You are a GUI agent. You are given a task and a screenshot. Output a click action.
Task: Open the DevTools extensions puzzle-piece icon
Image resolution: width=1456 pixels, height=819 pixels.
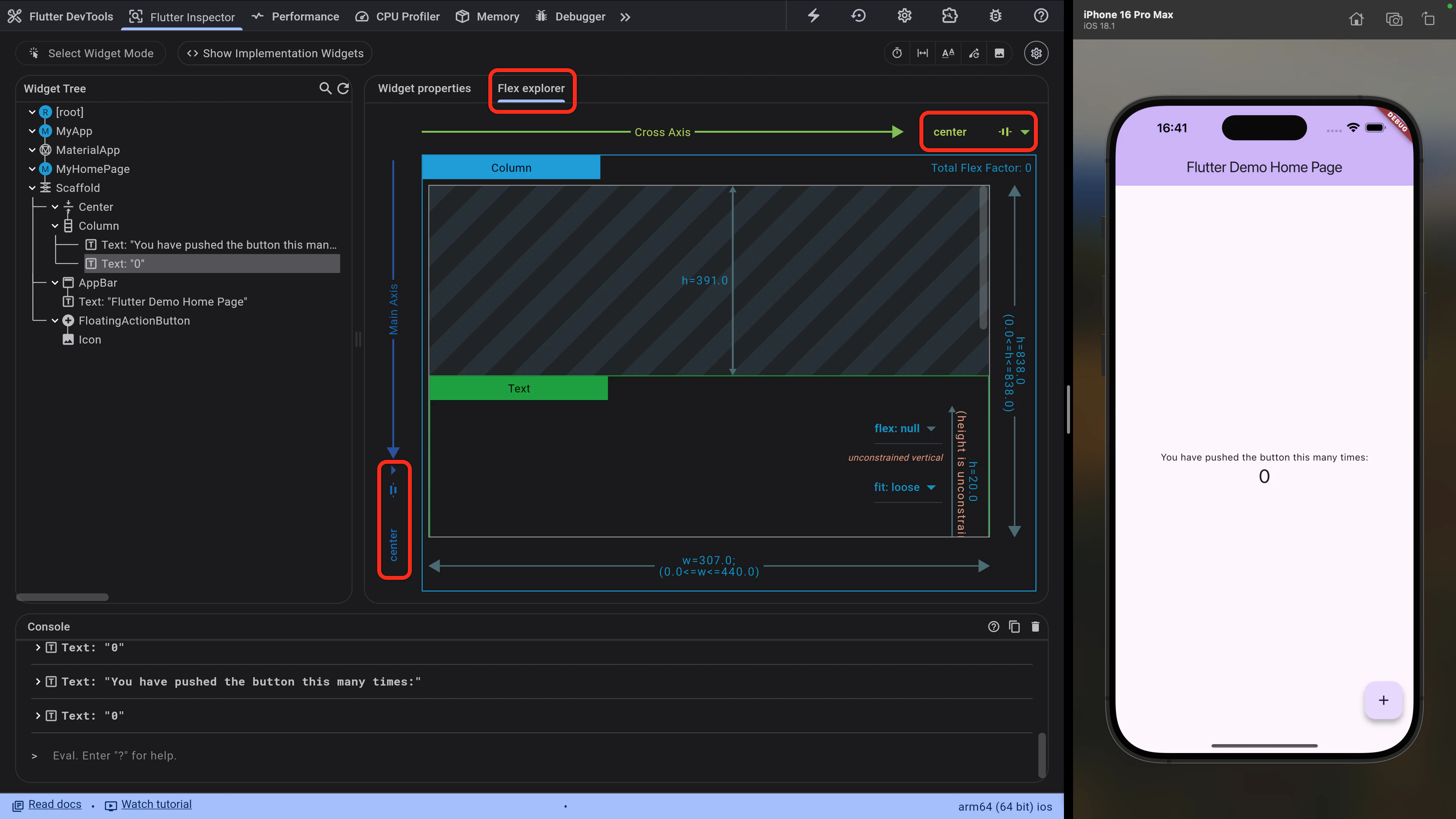[x=949, y=16]
